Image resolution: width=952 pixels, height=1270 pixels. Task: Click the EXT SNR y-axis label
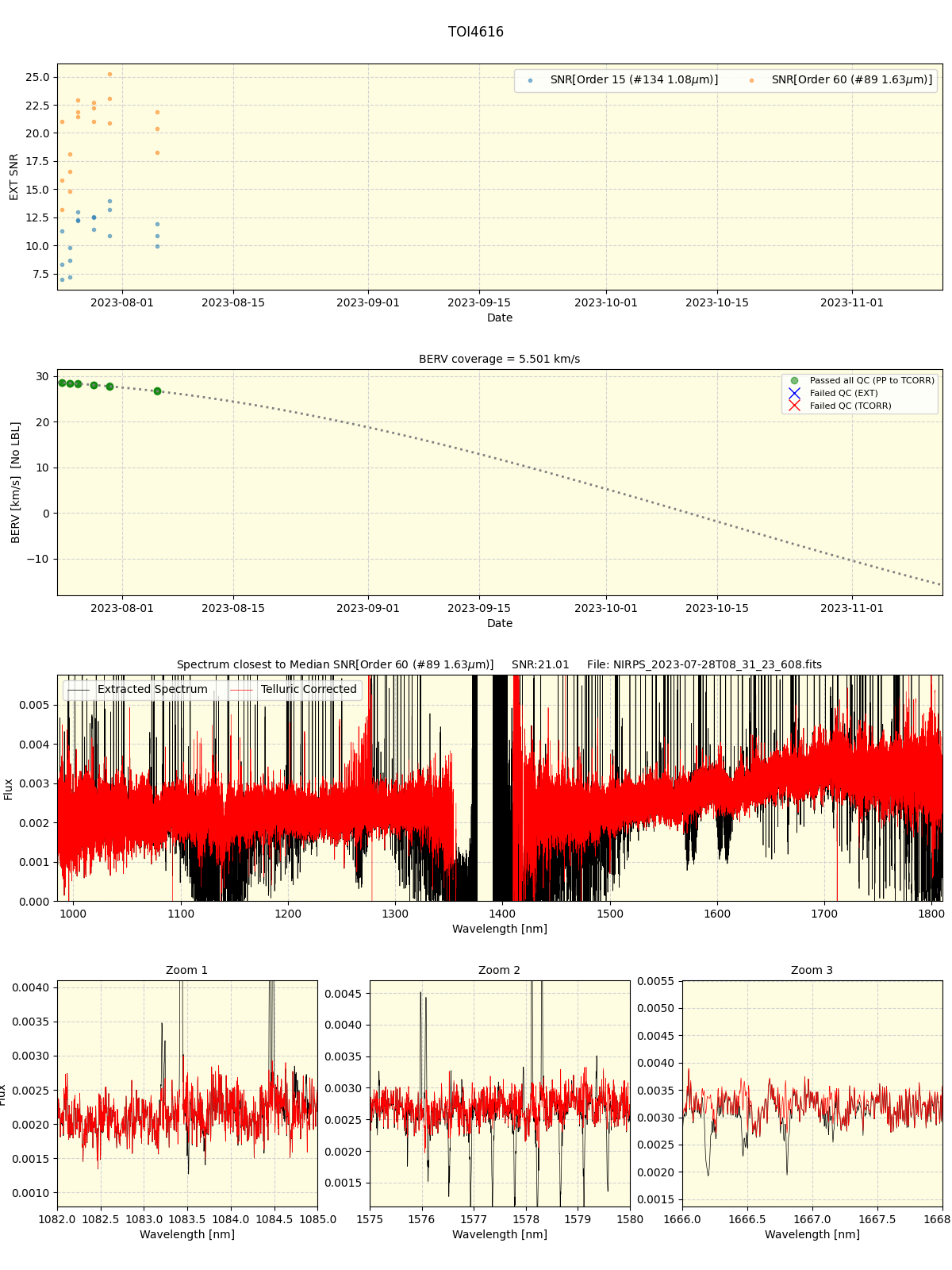pyautogui.click(x=13, y=177)
